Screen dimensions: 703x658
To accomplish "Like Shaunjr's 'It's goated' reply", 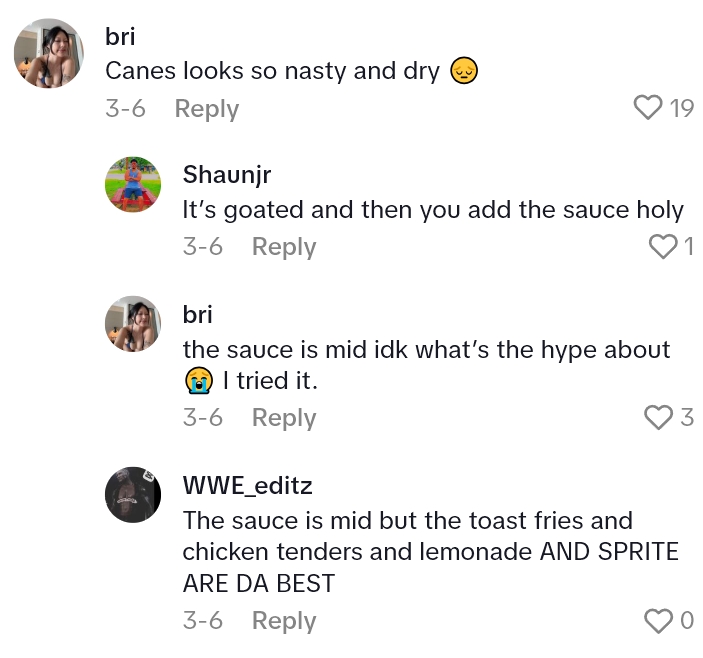I will click(x=663, y=246).
